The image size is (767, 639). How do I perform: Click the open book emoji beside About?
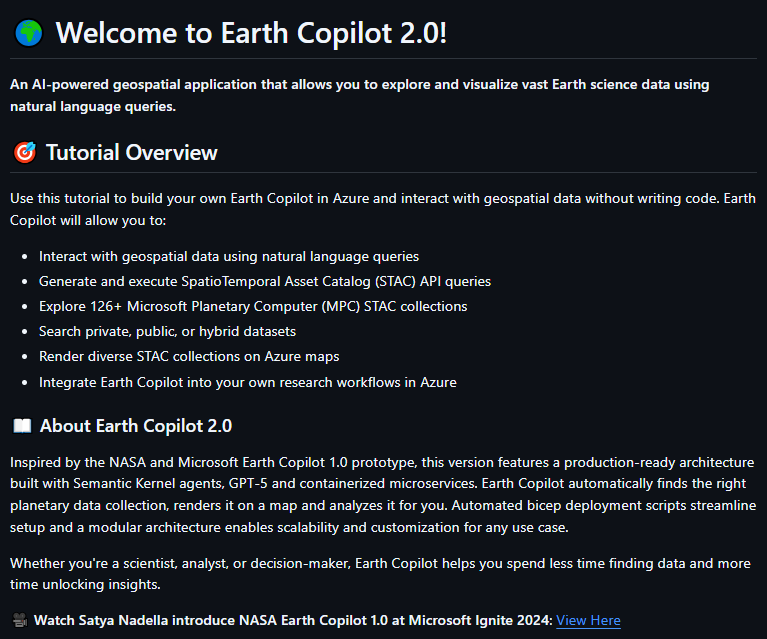pos(22,426)
